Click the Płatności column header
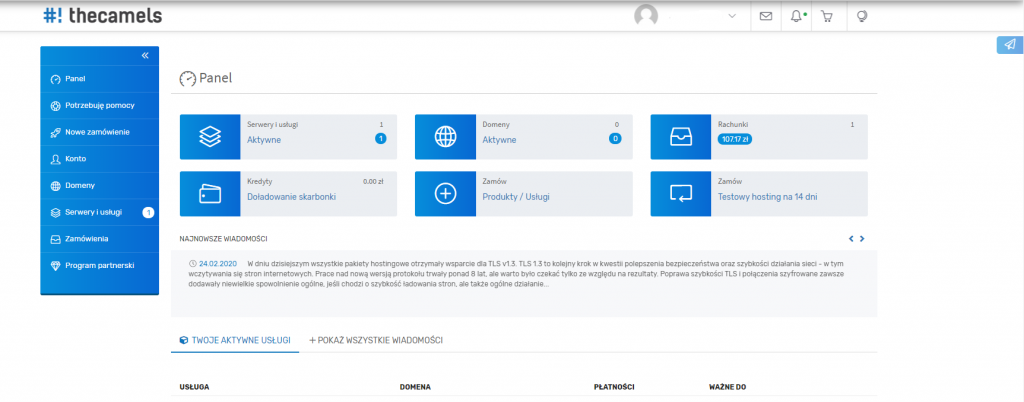 615,387
